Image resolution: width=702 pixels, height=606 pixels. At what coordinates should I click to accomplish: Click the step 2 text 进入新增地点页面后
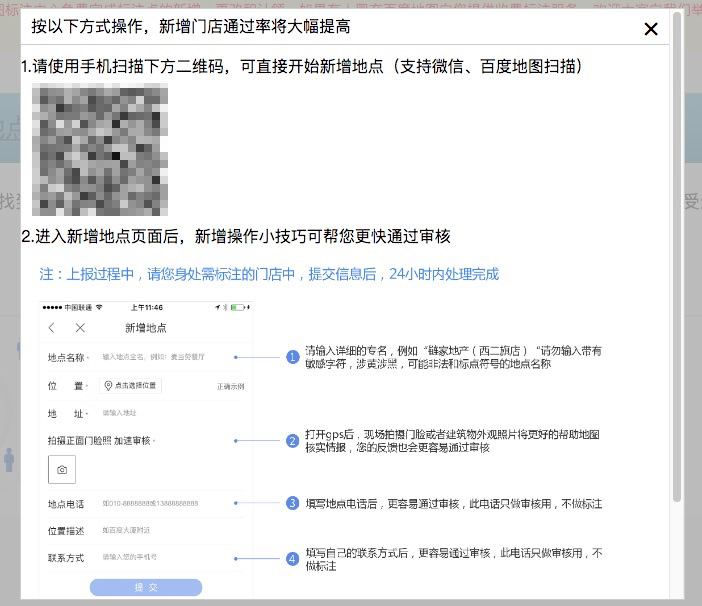pos(236,236)
